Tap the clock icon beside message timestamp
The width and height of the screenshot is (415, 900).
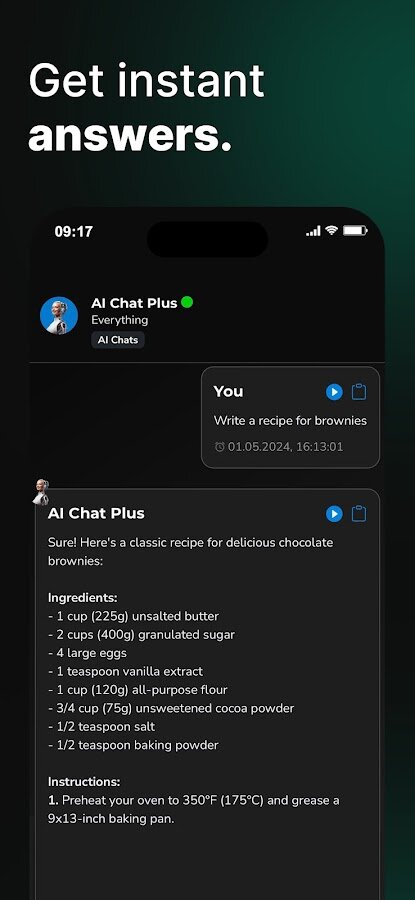click(219, 447)
